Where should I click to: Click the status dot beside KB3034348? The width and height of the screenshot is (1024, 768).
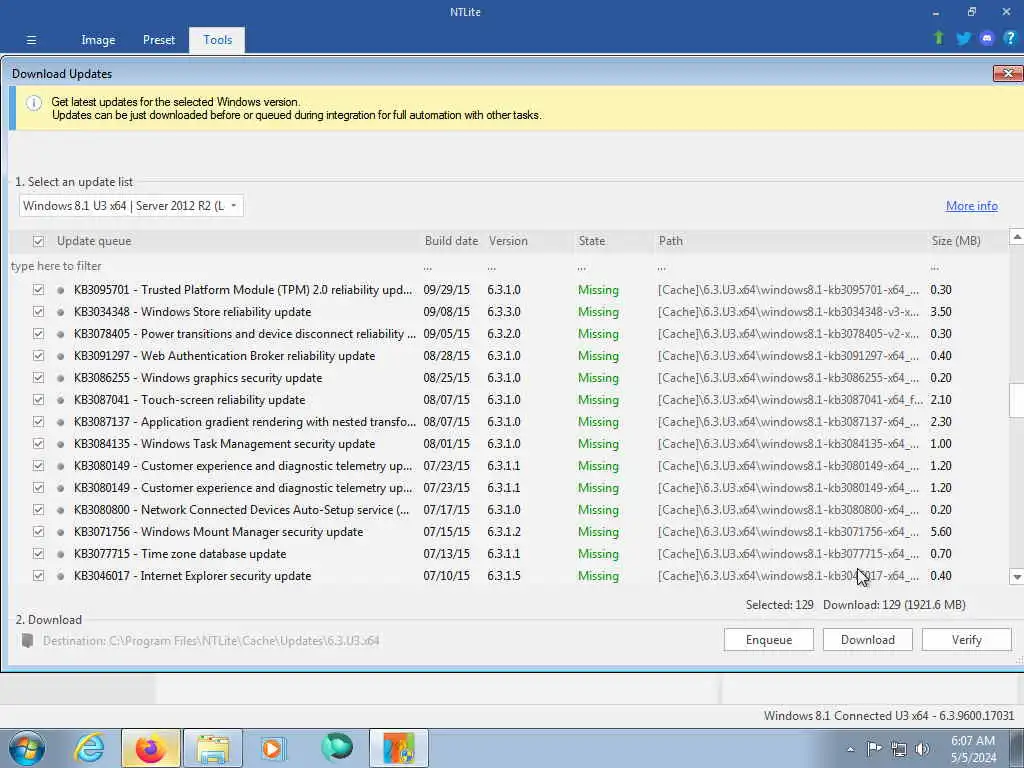(x=61, y=313)
